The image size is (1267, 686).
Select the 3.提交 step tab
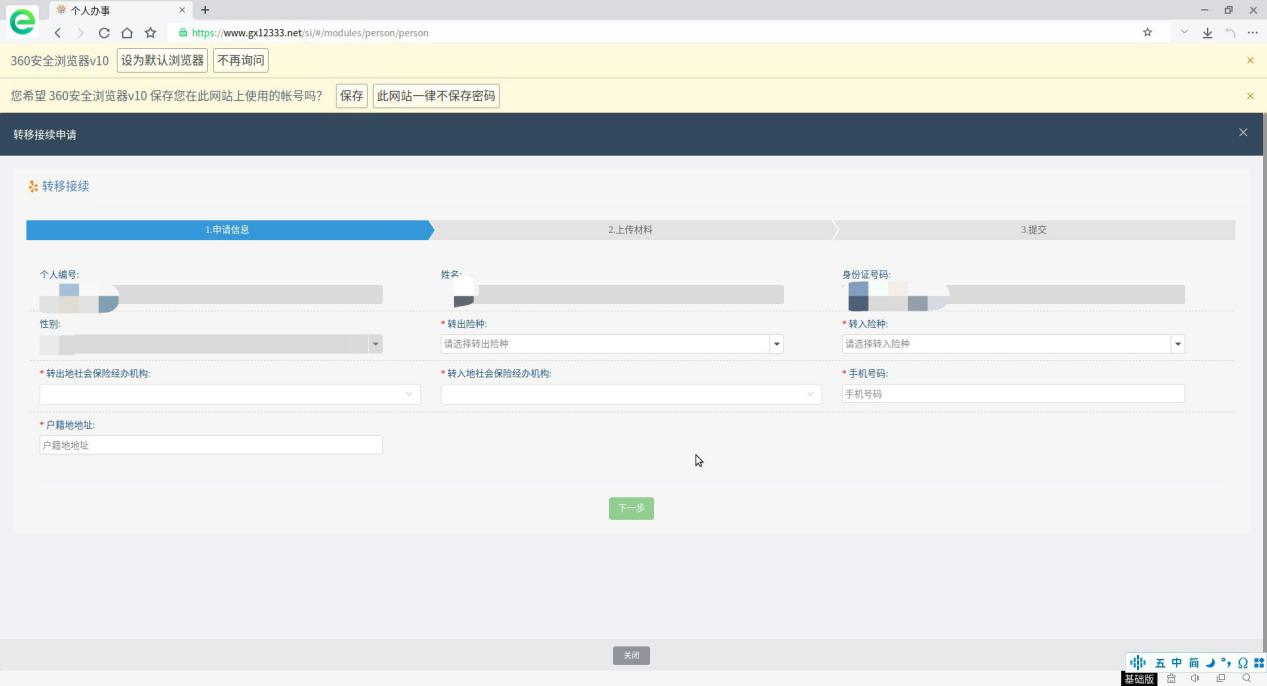click(x=1034, y=230)
